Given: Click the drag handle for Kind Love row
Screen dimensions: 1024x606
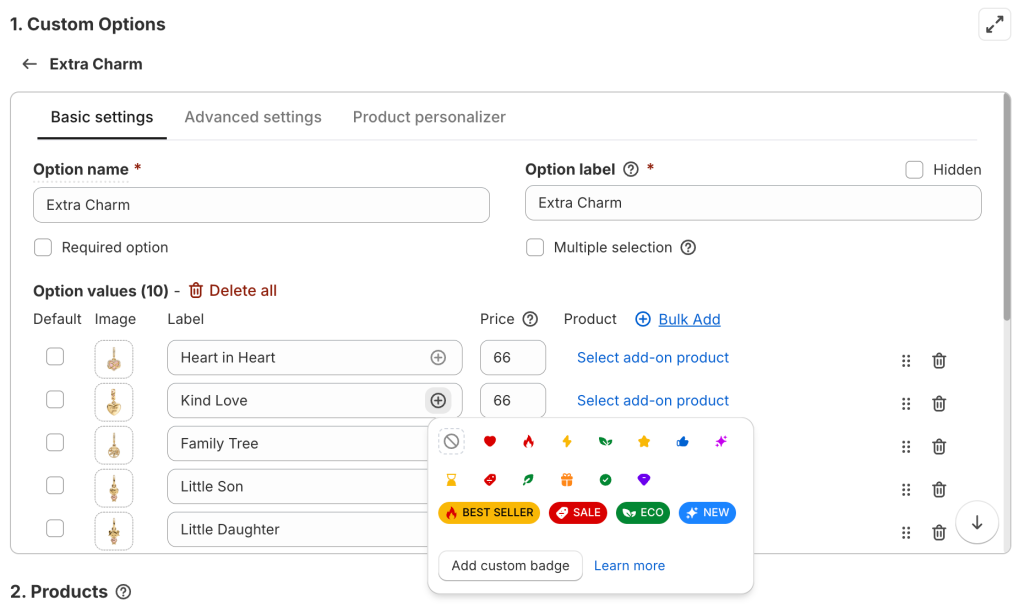Looking at the screenshot, I should tap(906, 404).
